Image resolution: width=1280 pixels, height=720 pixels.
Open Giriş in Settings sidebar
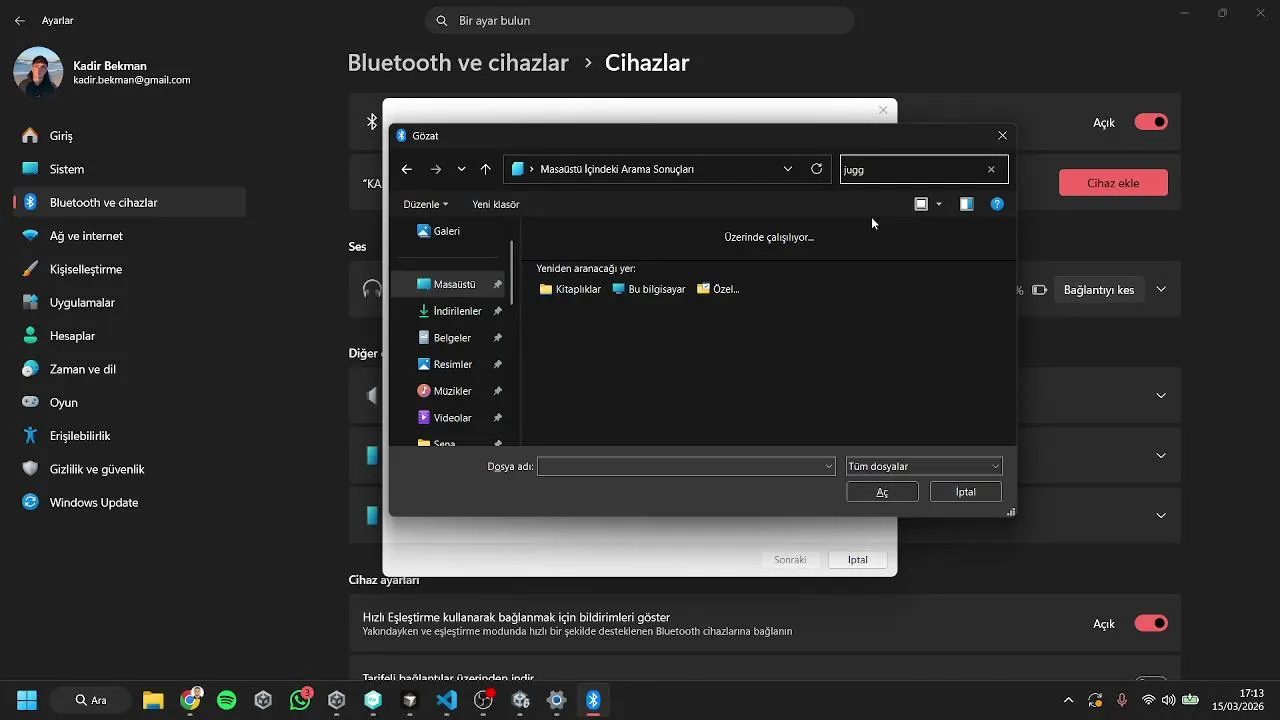tap(129, 136)
